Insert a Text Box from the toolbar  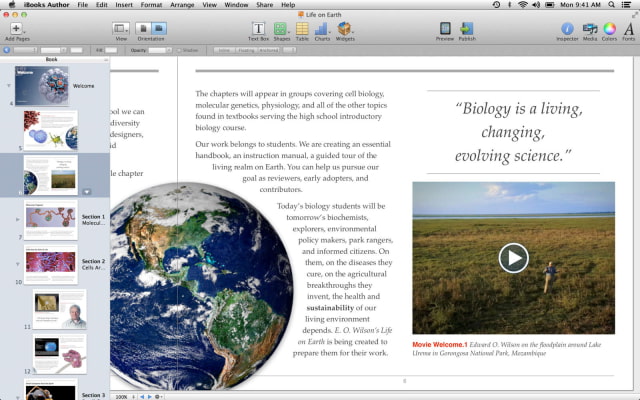click(x=258, y=30)
